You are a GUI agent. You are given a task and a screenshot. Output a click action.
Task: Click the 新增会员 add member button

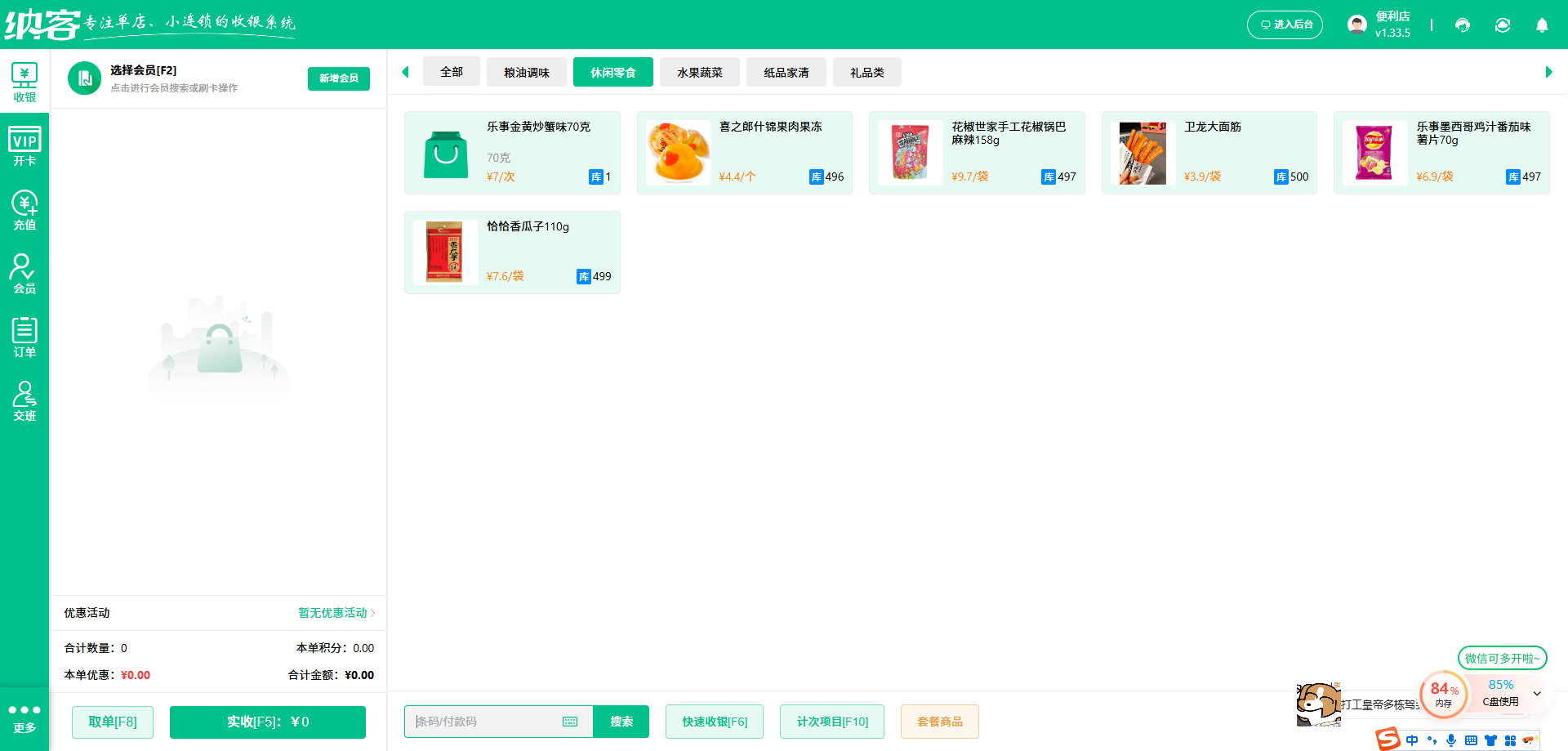pyautogui.click(x=338, y=78)
